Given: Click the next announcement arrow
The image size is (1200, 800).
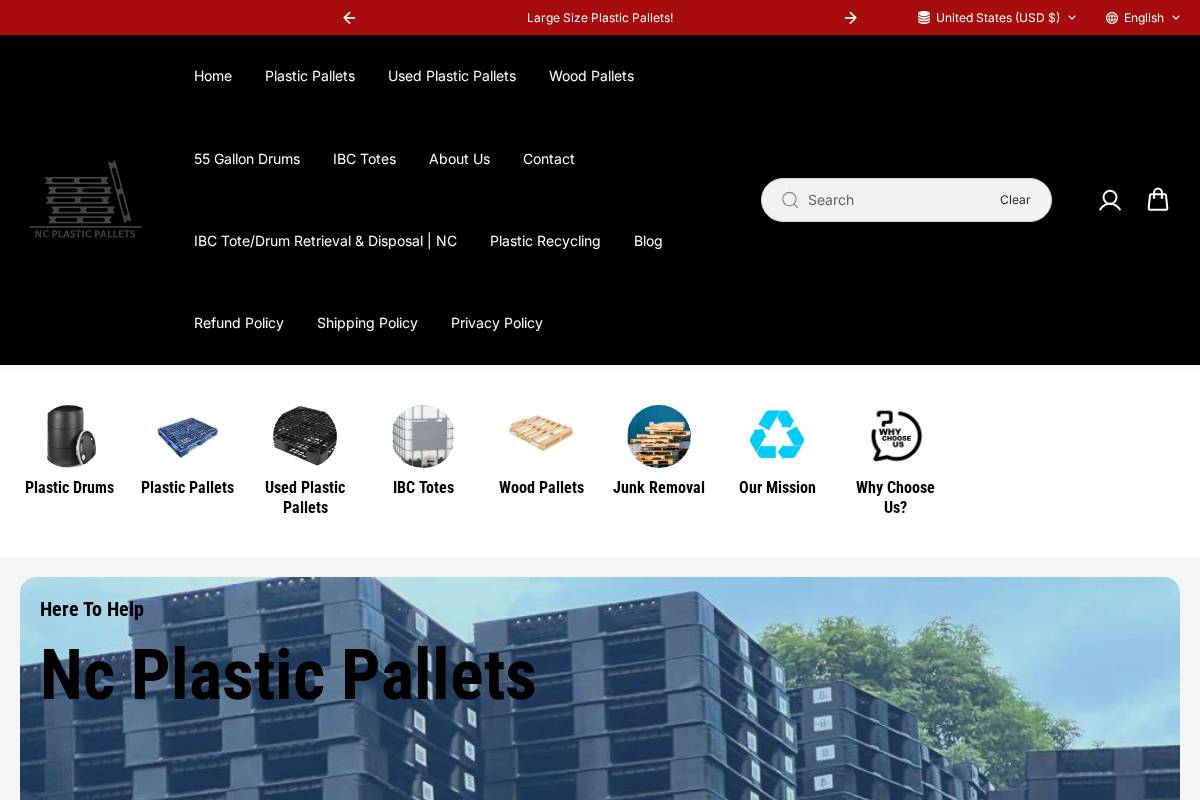Looking at the screenshot, I should pyautogui.click(x=851, y=18).
